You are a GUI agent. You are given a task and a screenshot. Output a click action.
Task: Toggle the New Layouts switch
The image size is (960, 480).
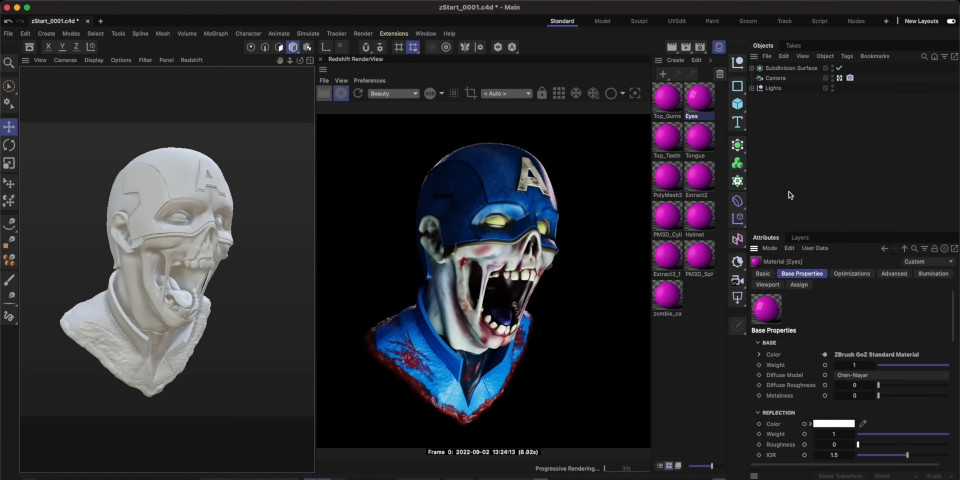(951, 21)
